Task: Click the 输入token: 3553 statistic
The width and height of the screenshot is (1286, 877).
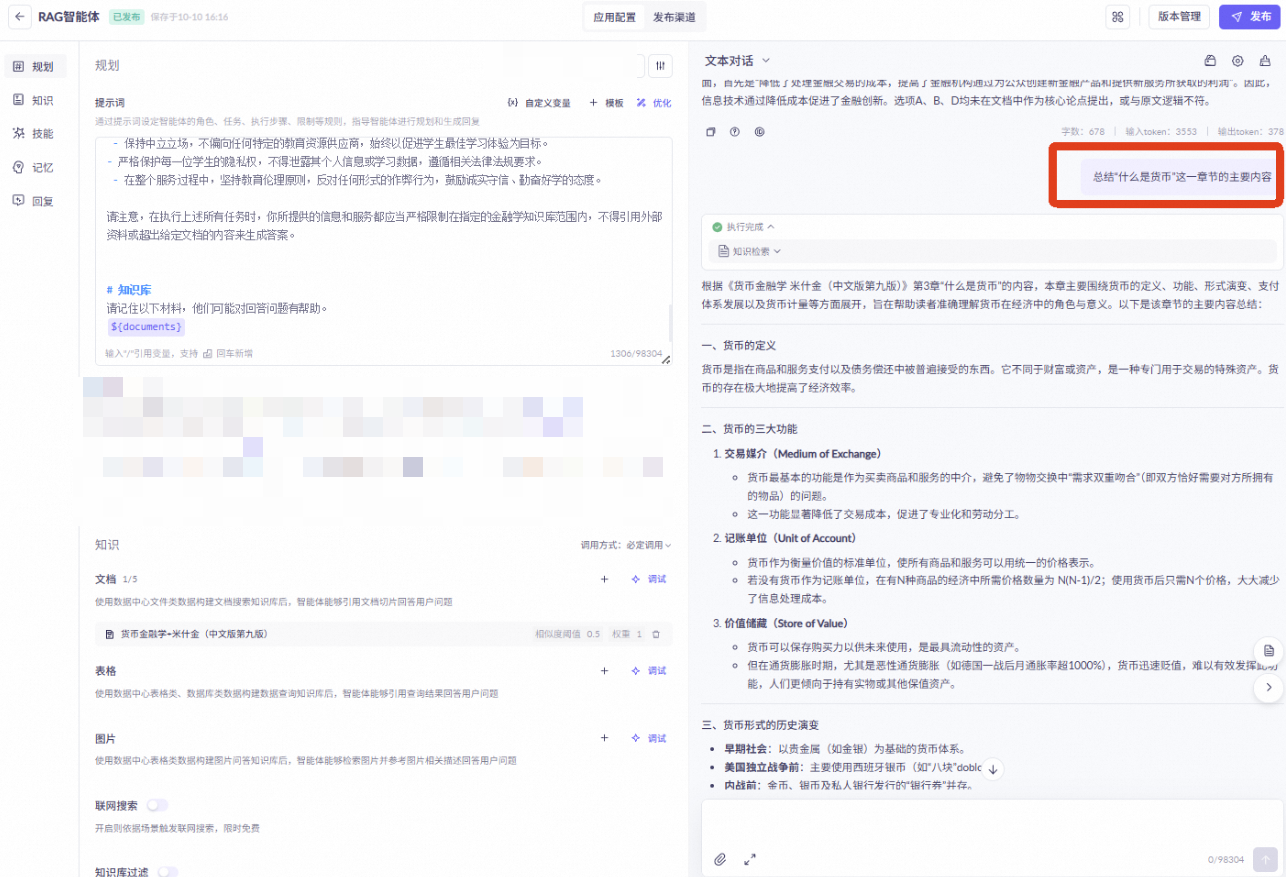Action: pyautogui.click(x=1161, y=131)
